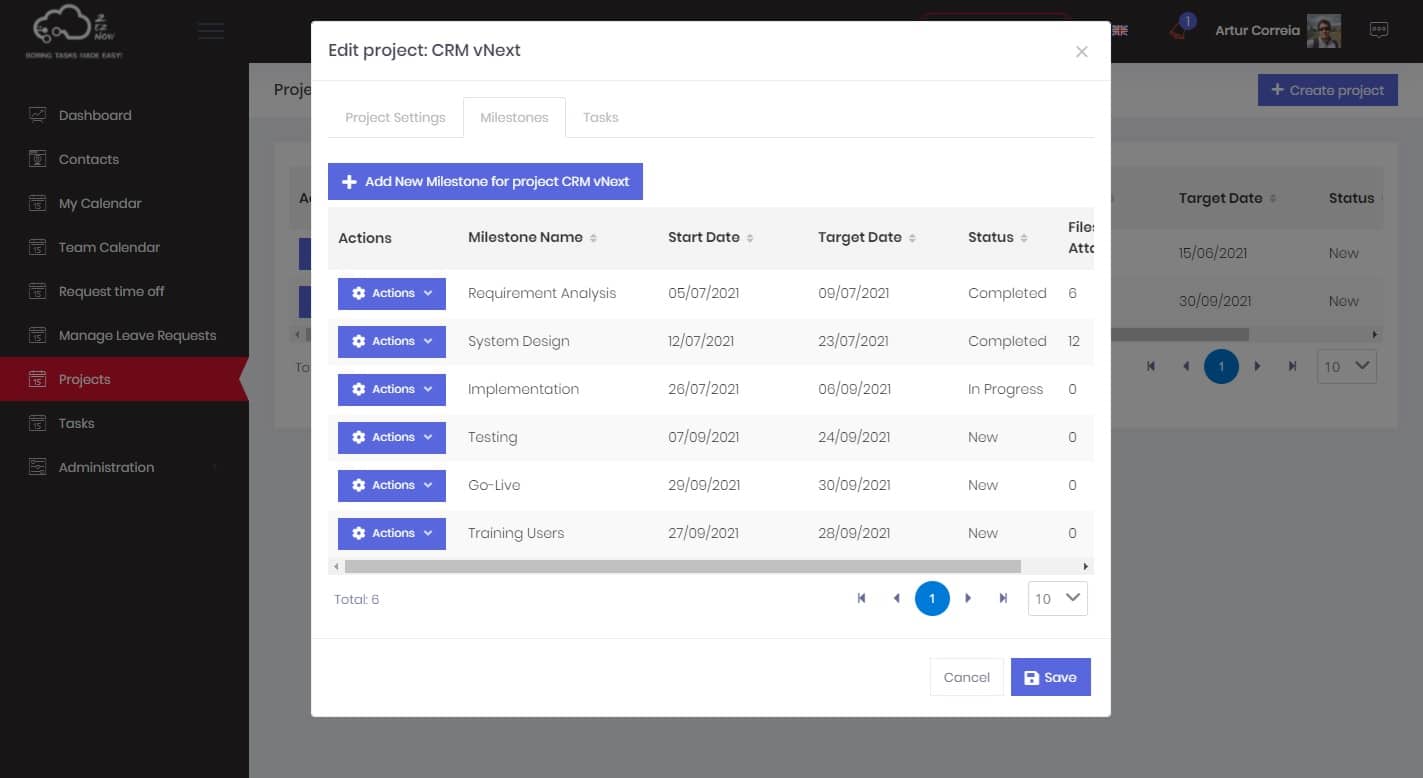The height and width of the screenshot is (778, 1423).
Task: Click Save to store project changes
Action: pyautogui.click(x=1050, y=677)
